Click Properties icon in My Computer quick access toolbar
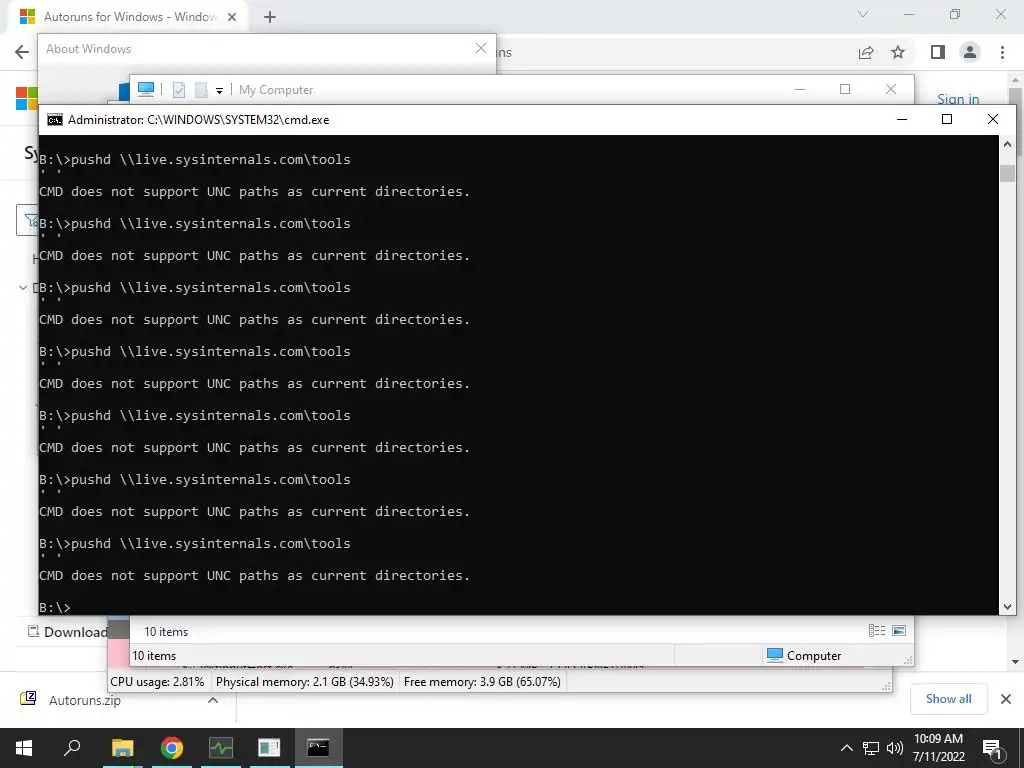 pyautogui.click(x=179, y=89)
